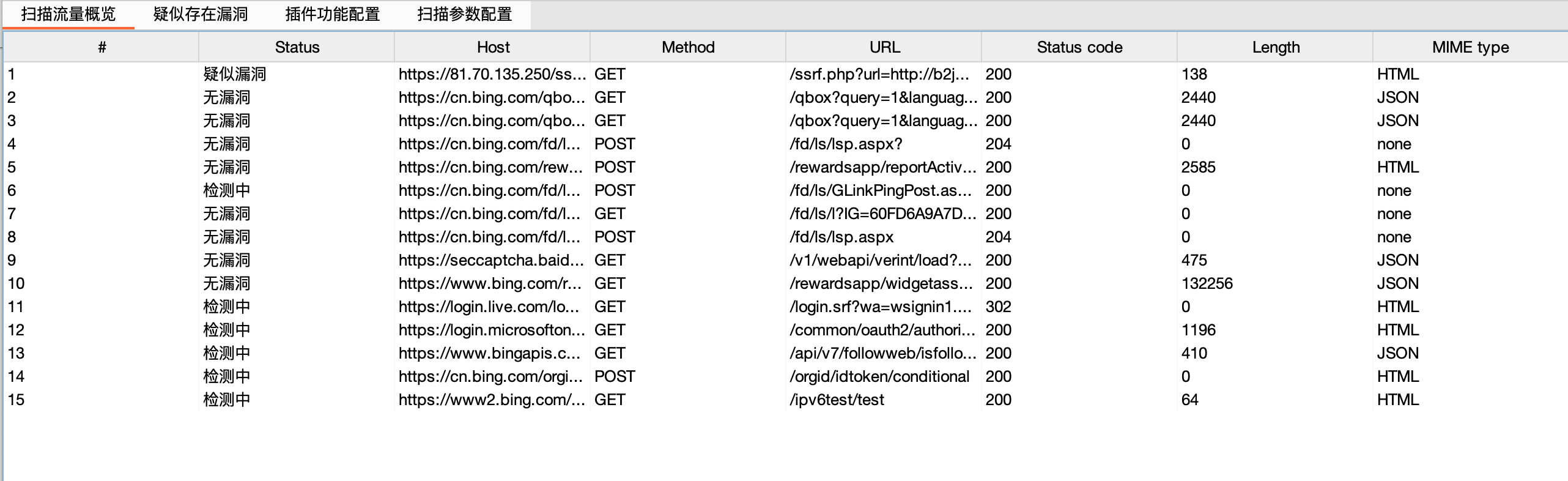Screen dimensions: 1568x481
Task: Open the 扫描参数配置 tab
Action: pyautogui.click(x=464, y=14)
